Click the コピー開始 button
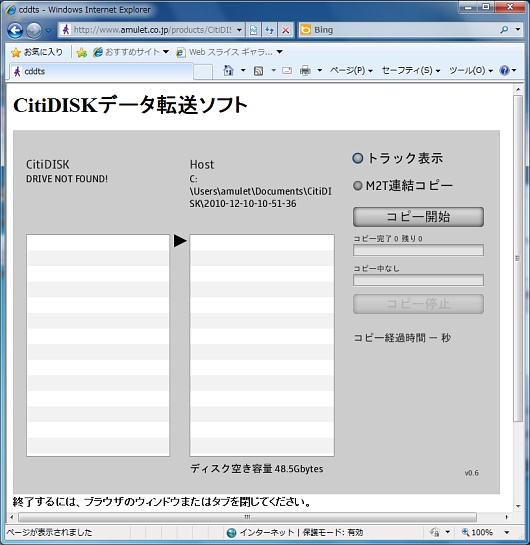 click(x=418, y=217)
